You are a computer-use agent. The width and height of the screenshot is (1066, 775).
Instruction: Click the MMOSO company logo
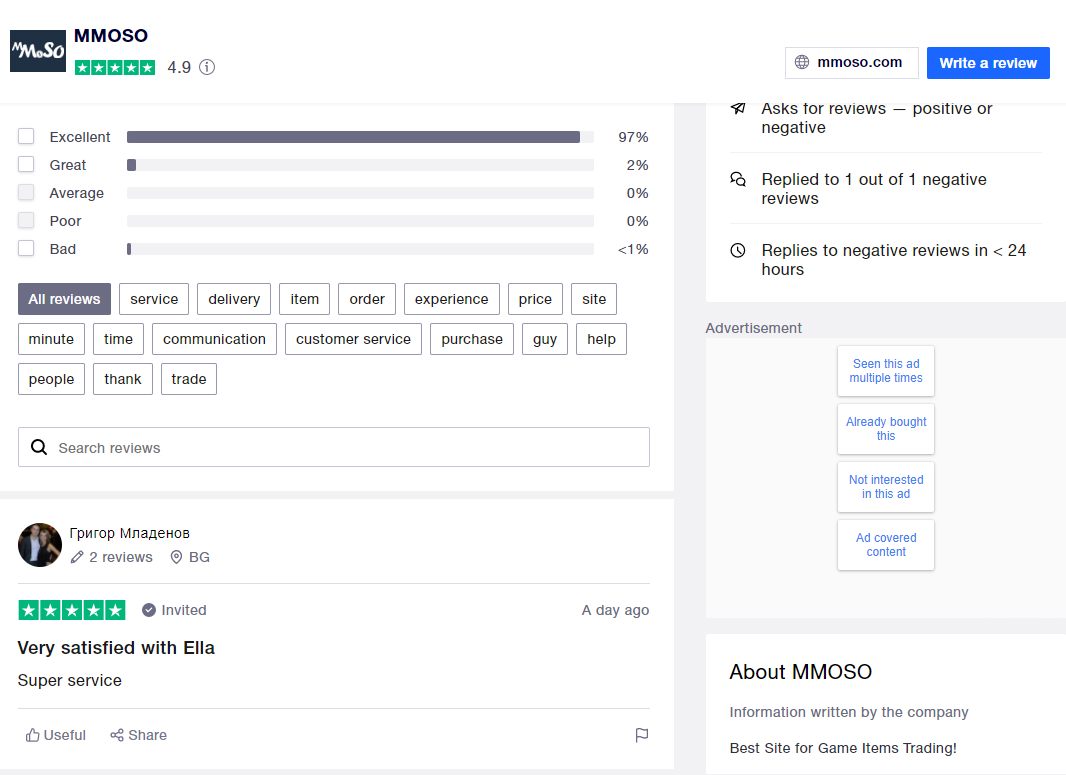click(38, 51)
